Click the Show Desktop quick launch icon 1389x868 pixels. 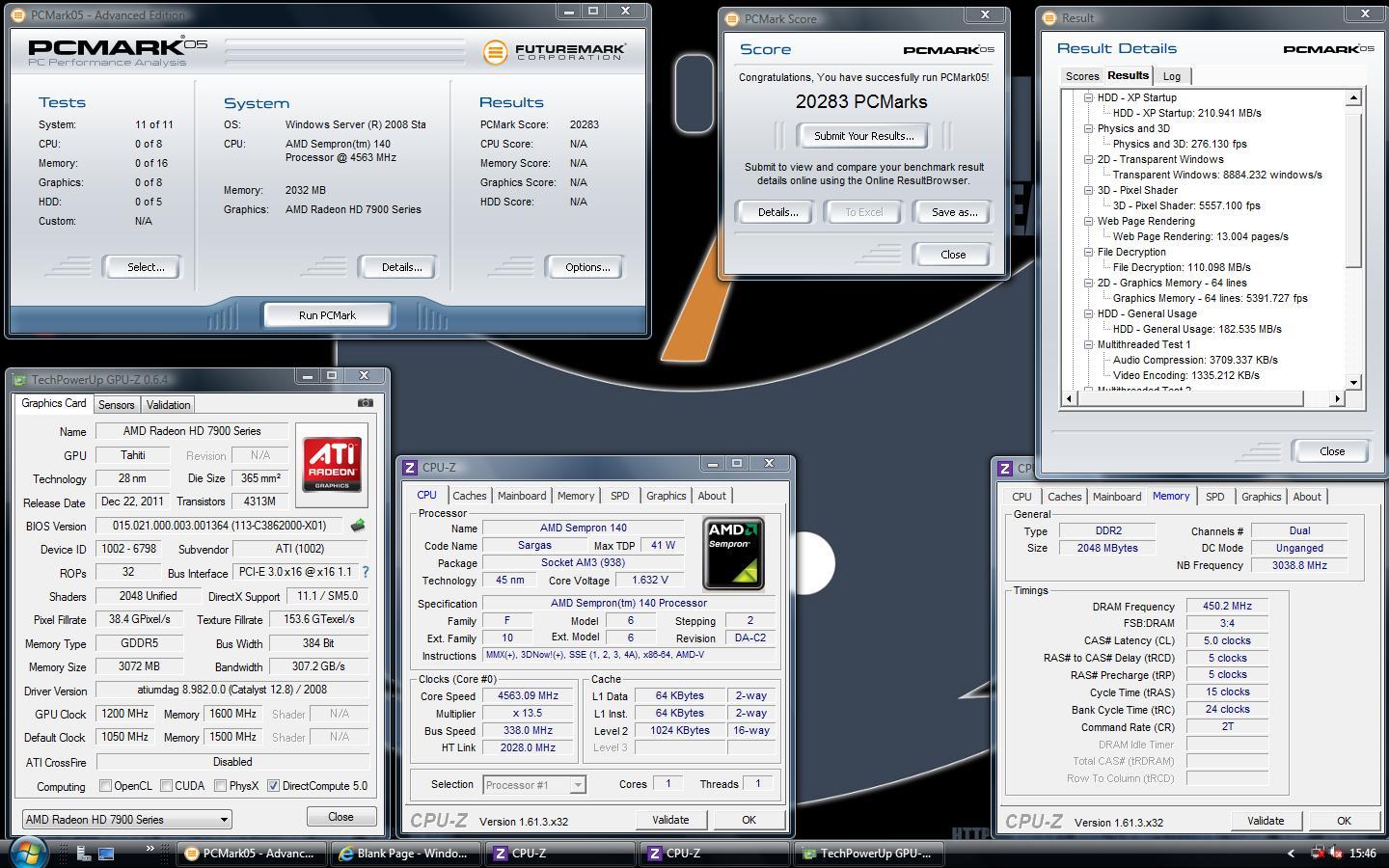[106, 854]
